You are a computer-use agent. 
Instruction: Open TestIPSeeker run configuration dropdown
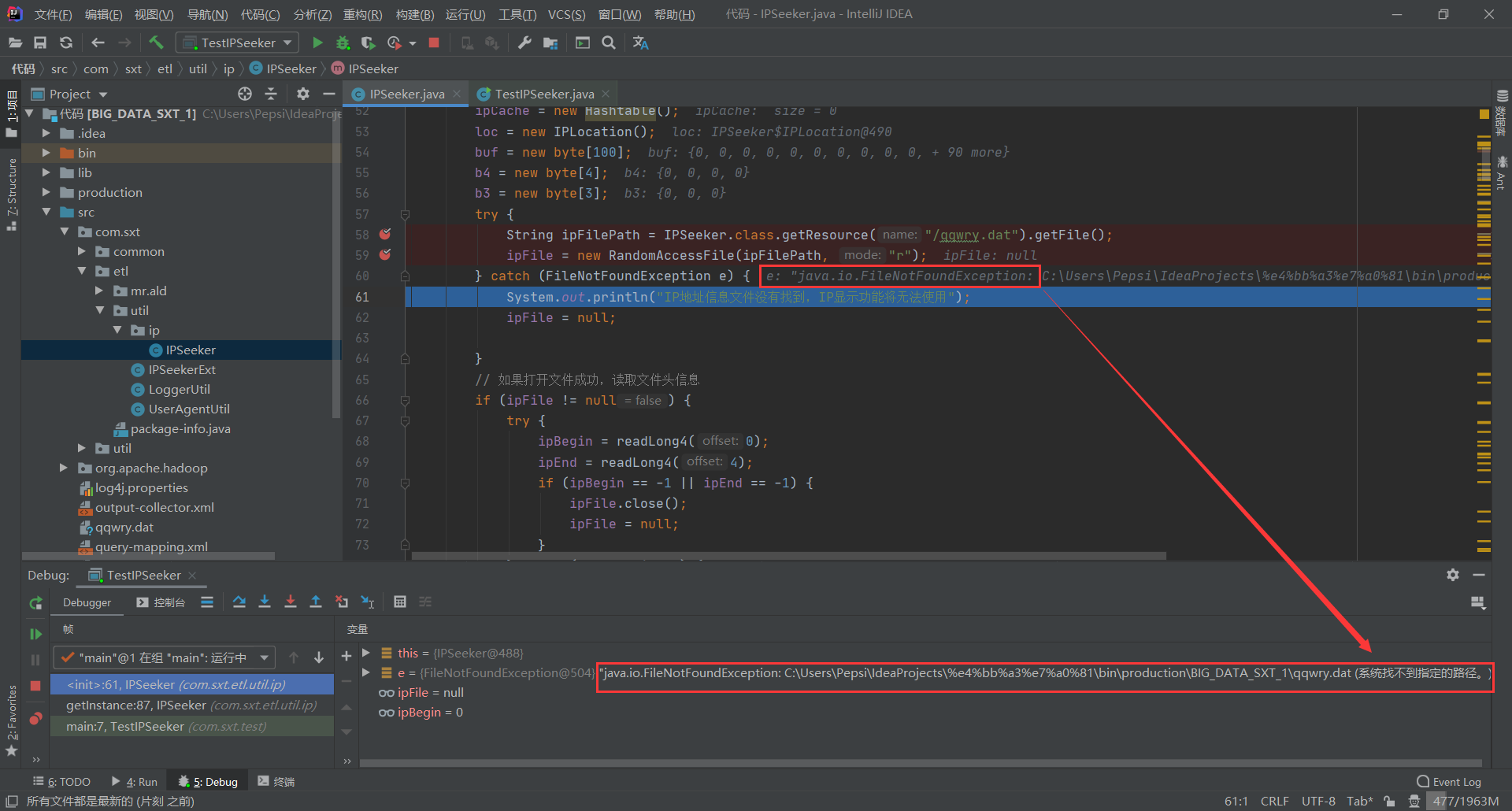pyautogui.click(x=237, y=43)
